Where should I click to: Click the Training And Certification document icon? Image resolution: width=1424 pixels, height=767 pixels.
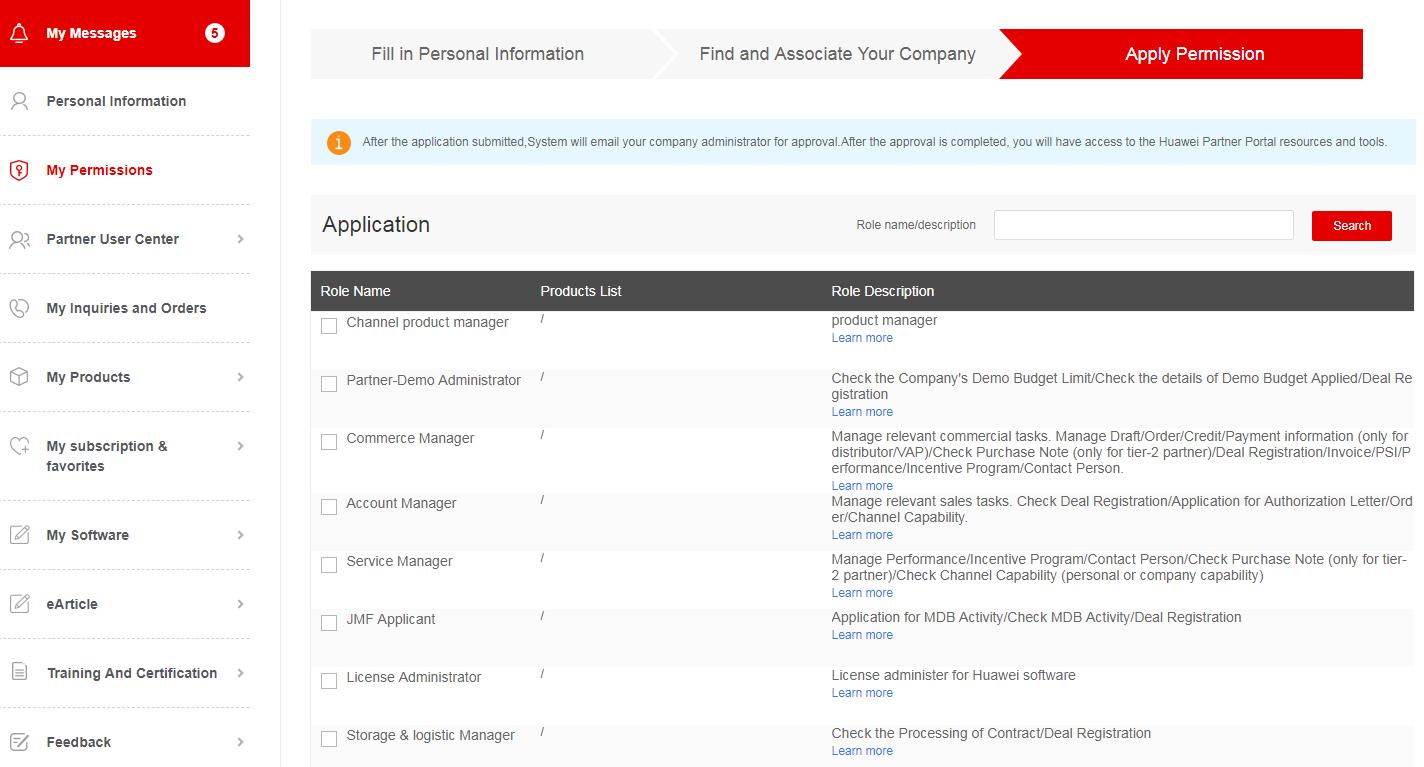tap(19, 673)
